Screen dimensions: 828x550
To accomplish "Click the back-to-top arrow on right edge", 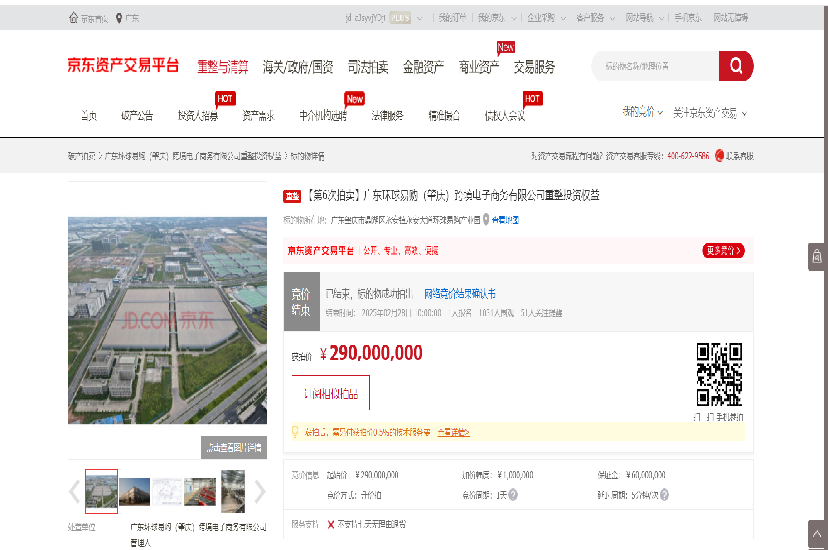I will (x=816, y=534).
